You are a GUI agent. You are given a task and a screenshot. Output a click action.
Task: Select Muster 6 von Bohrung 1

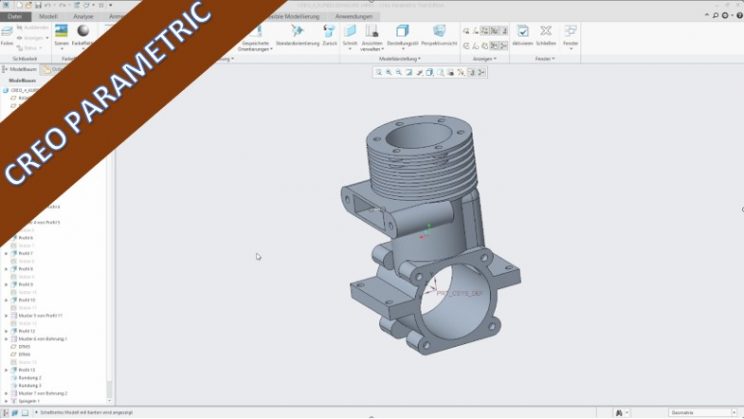(x=40, y=339)
